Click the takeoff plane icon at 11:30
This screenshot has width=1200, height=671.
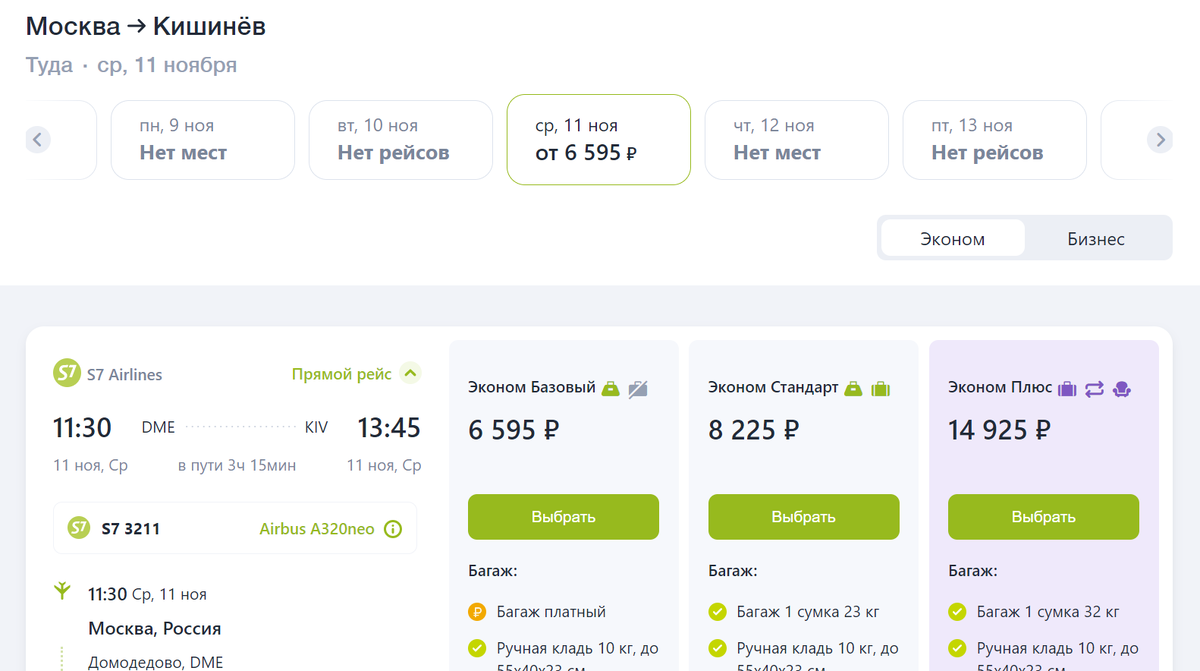click(x=63, y=592)
